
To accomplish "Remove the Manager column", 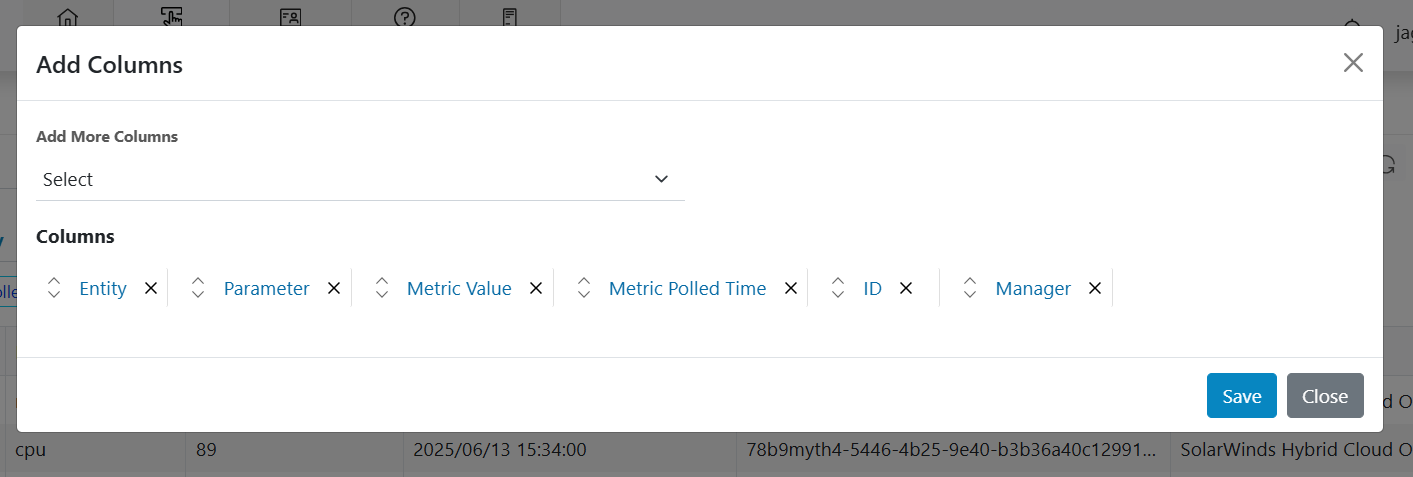I will tap(1095, 288).
